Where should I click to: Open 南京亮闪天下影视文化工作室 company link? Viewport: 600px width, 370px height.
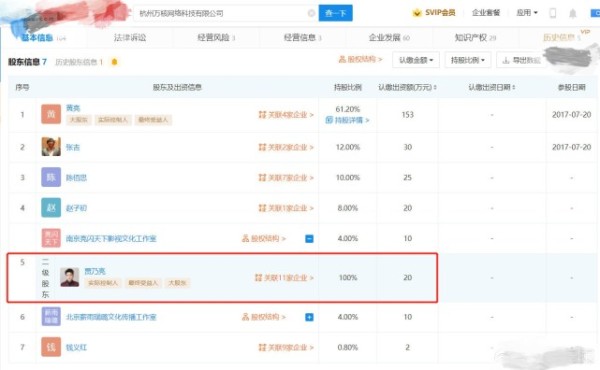point(111,238)
